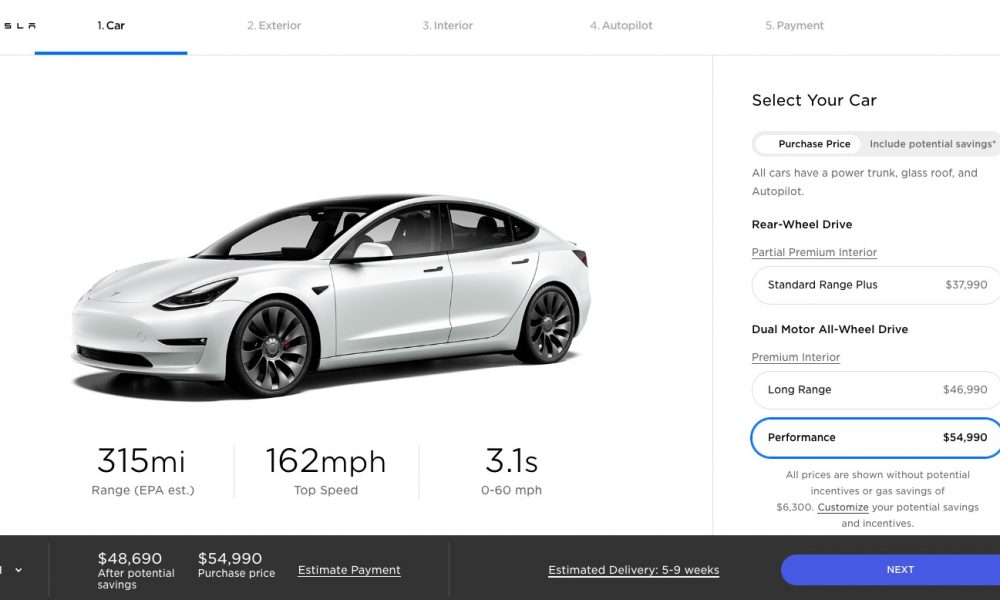Open the Premium Interior link
Screen dimensions: 1000x600
tap(796, 358)
